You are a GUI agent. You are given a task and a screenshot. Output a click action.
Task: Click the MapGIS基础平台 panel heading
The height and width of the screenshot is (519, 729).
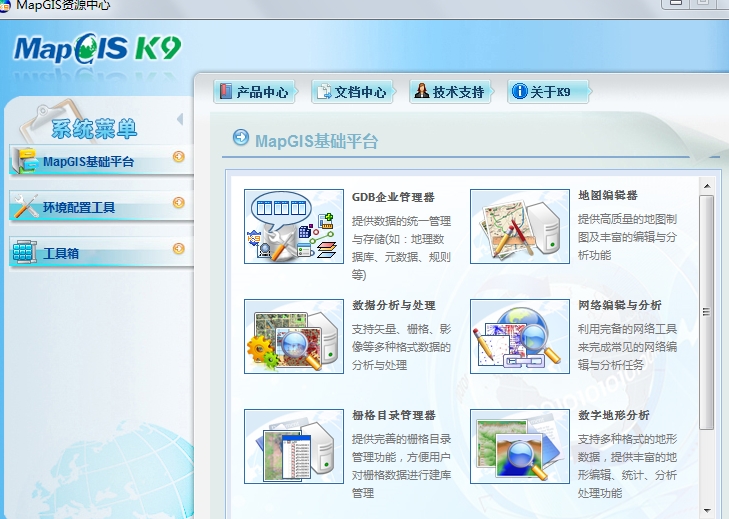(x=316, y=141)
